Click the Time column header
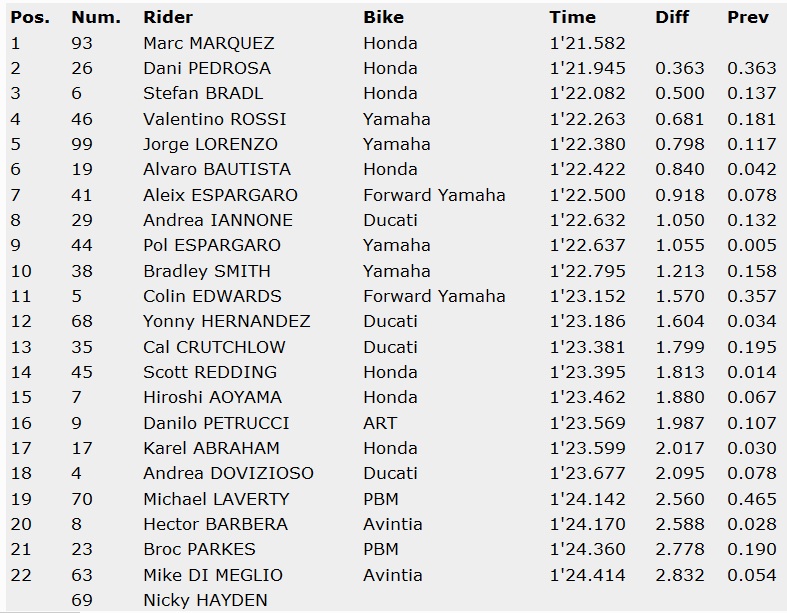Screen dimensions: 787x613 [x=572, y=17]
